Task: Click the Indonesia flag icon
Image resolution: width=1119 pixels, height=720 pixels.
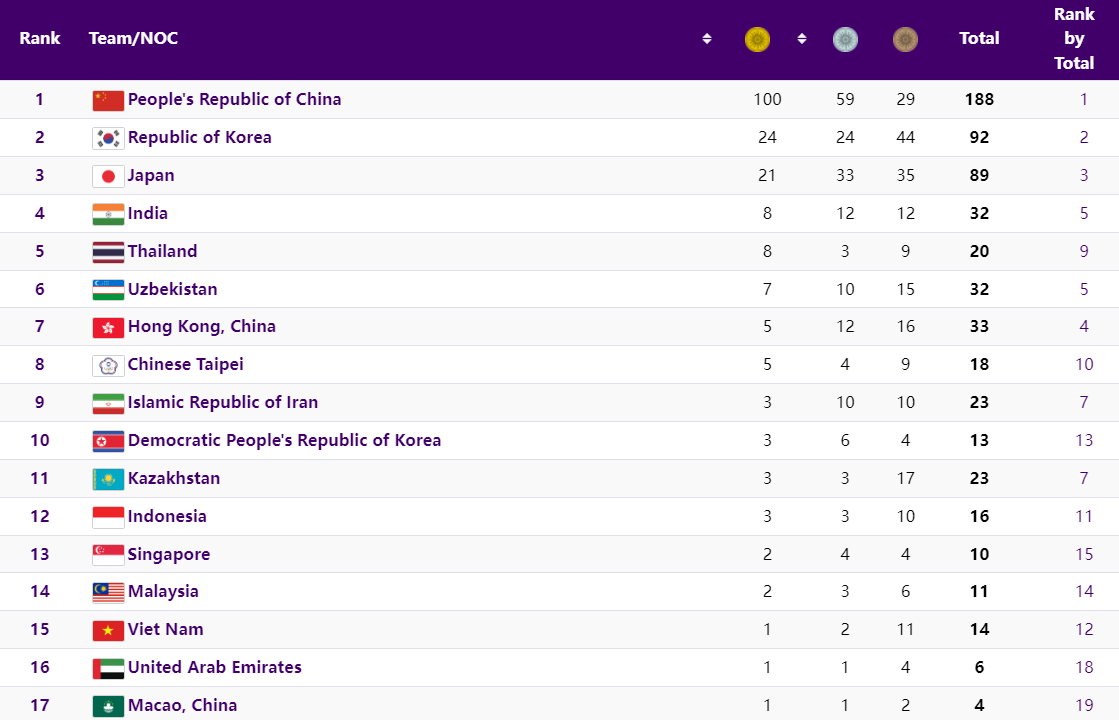Action: [108, 517]
